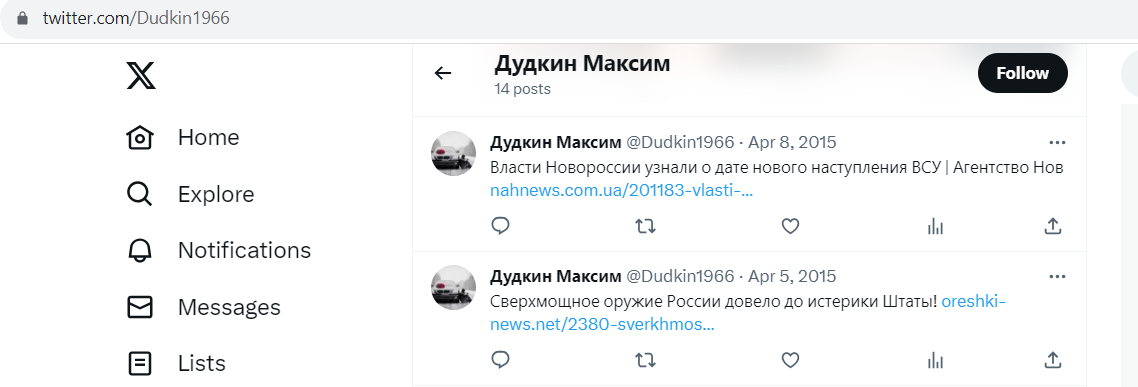1138x387 pixels.
Task: Open the nahnews.com.ua link
Action: coord(622,190)
